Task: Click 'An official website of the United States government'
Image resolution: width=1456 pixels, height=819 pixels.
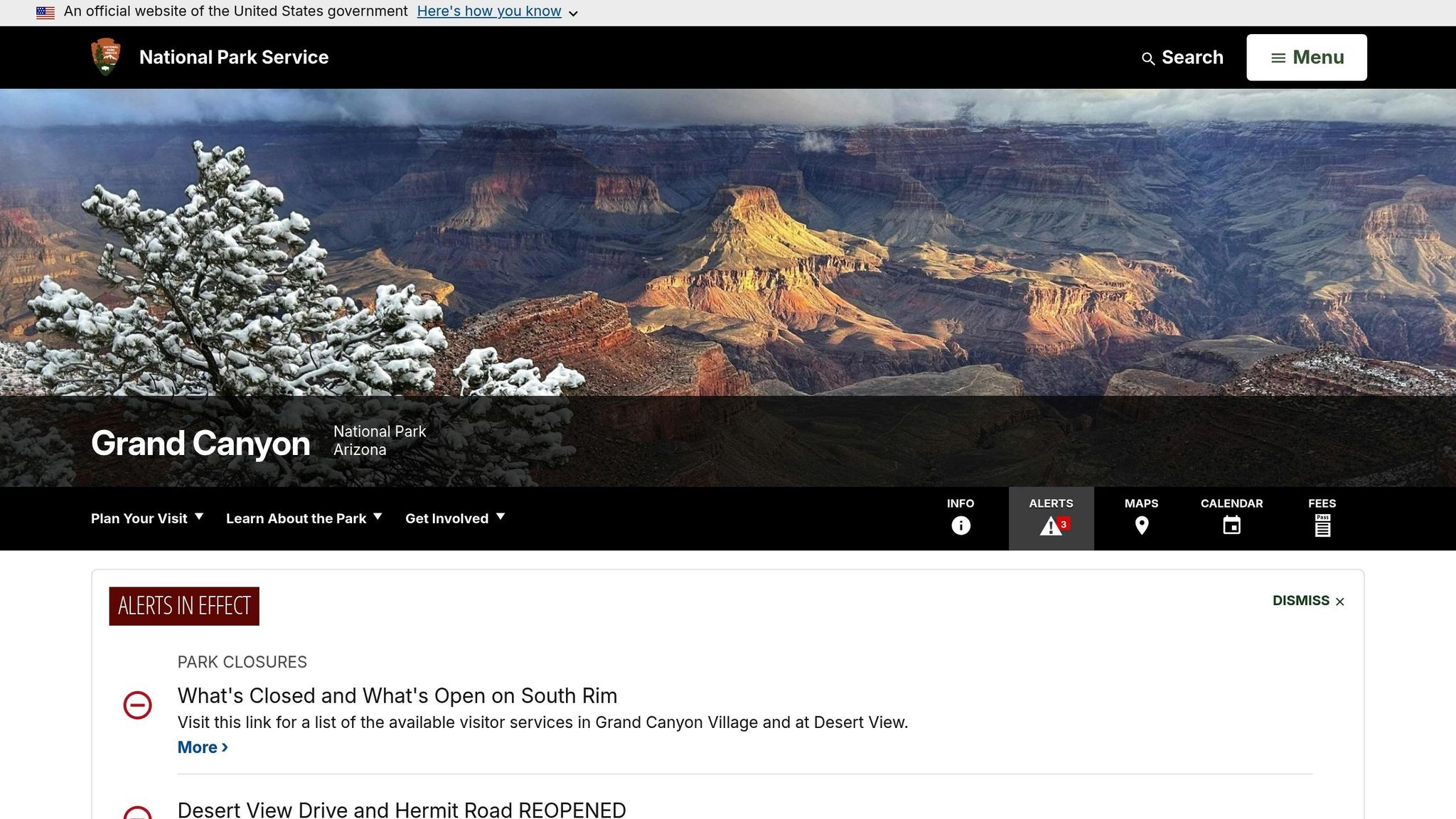Action: [236, 11]
